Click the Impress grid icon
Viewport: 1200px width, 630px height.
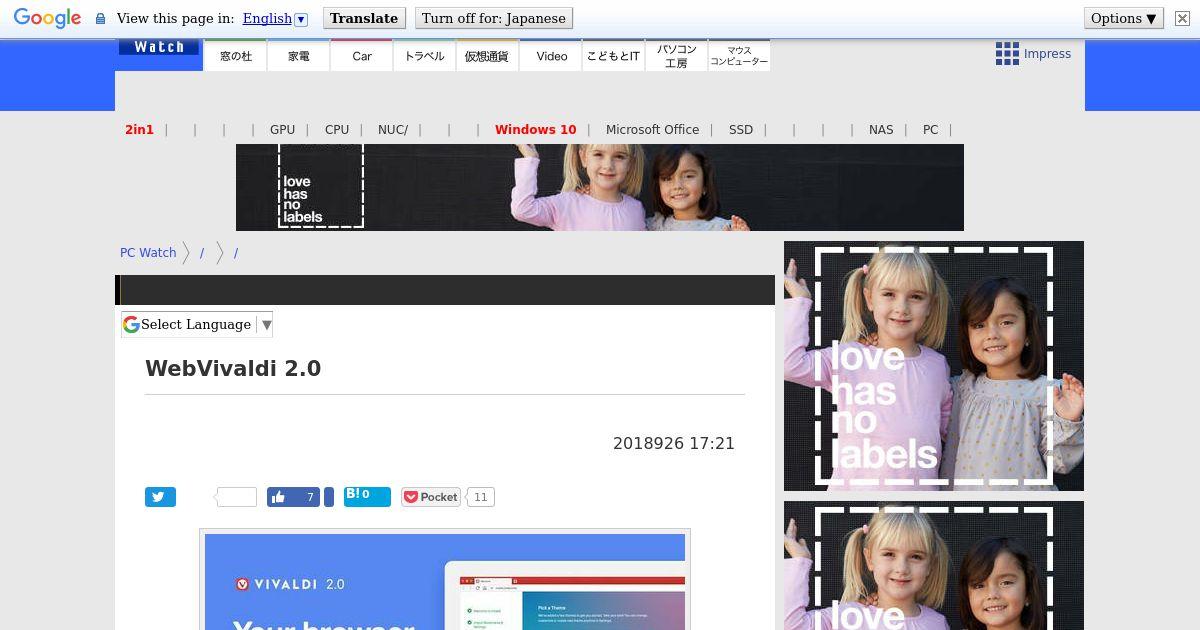(1007, 54)
